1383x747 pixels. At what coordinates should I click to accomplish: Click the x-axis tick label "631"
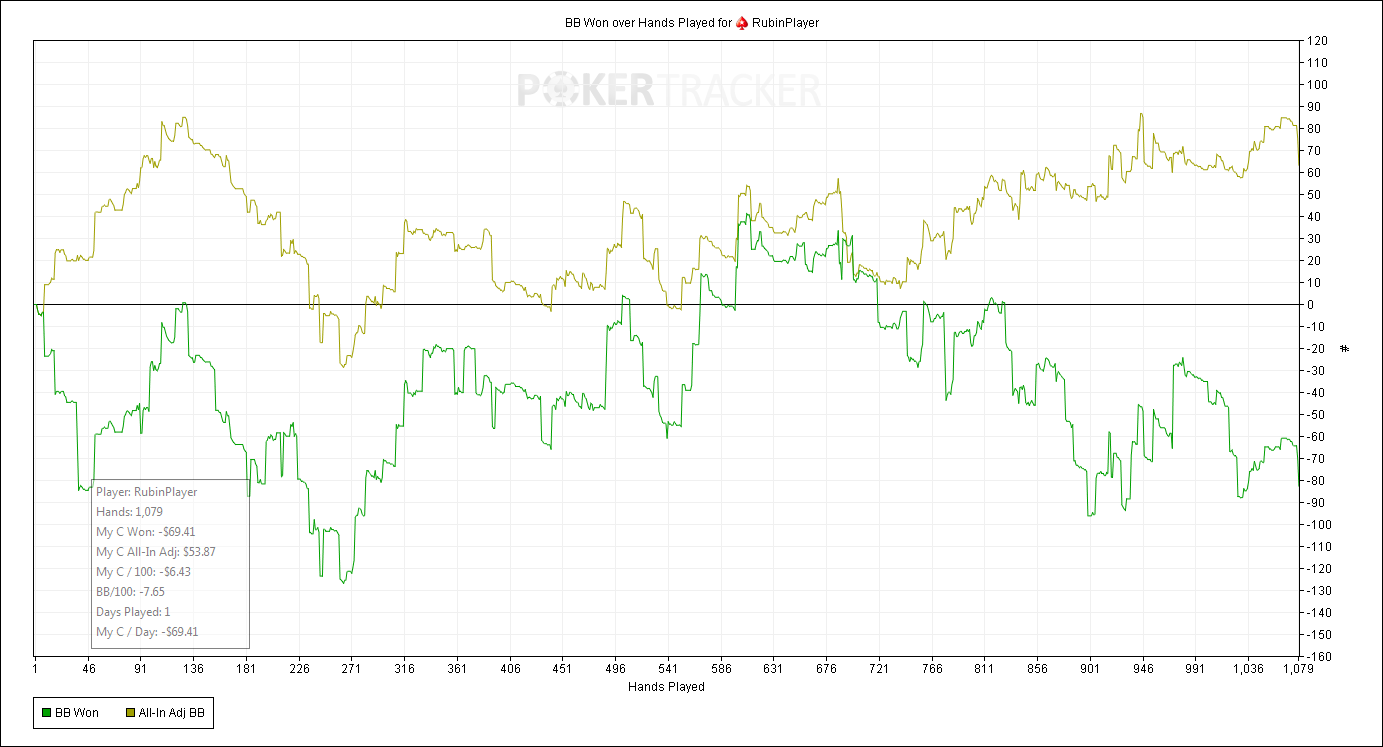(x=772, y=669)
